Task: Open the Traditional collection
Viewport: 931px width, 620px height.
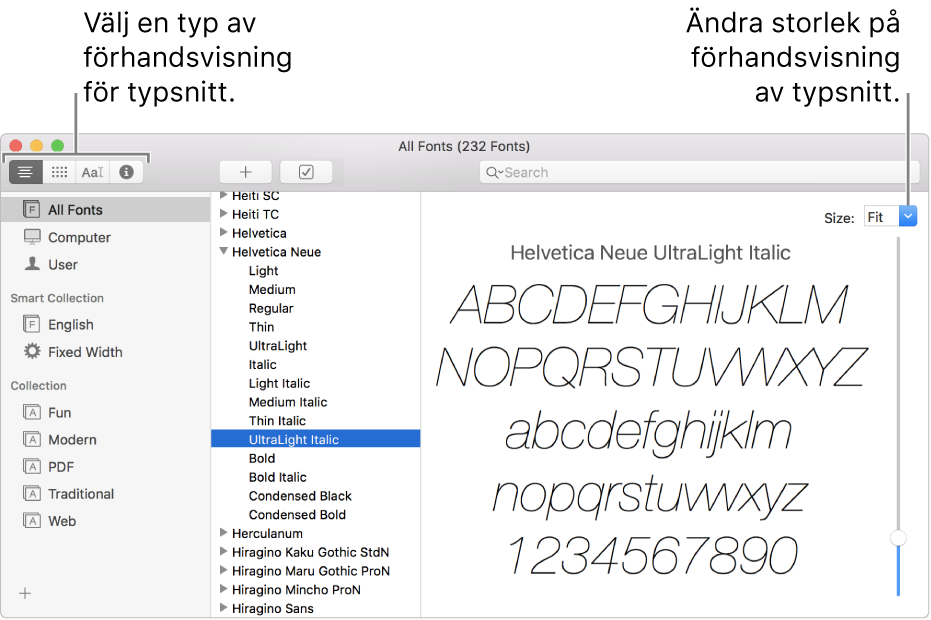Action: (81, 494)
